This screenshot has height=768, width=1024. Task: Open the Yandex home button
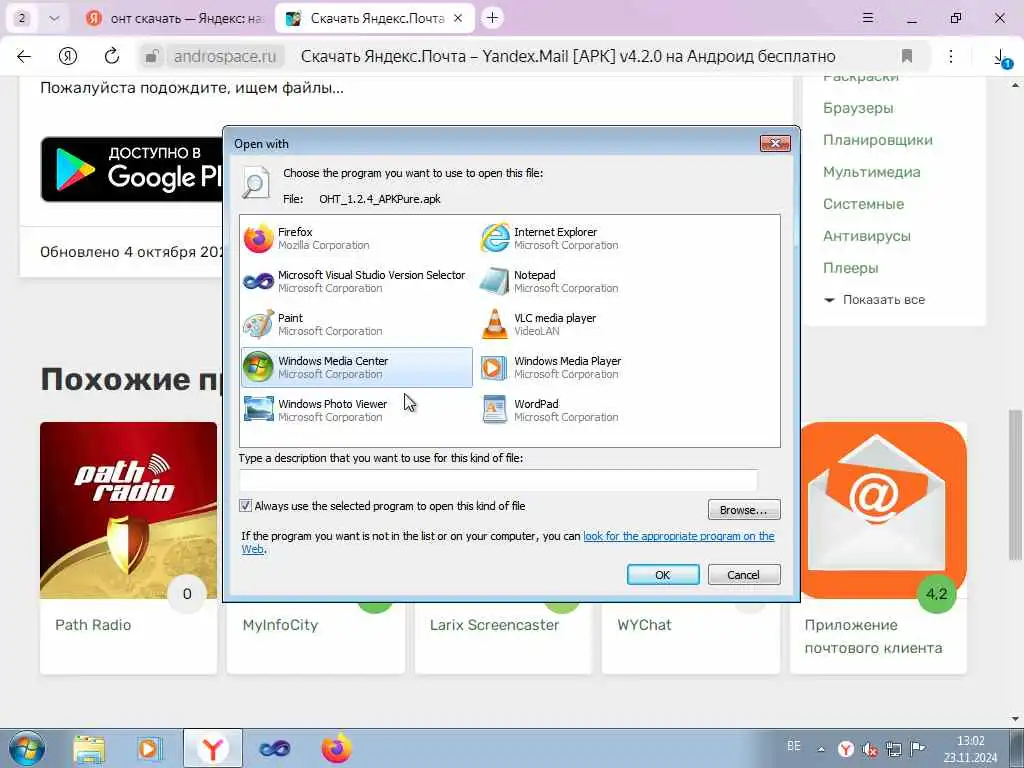tap(68, 56)
